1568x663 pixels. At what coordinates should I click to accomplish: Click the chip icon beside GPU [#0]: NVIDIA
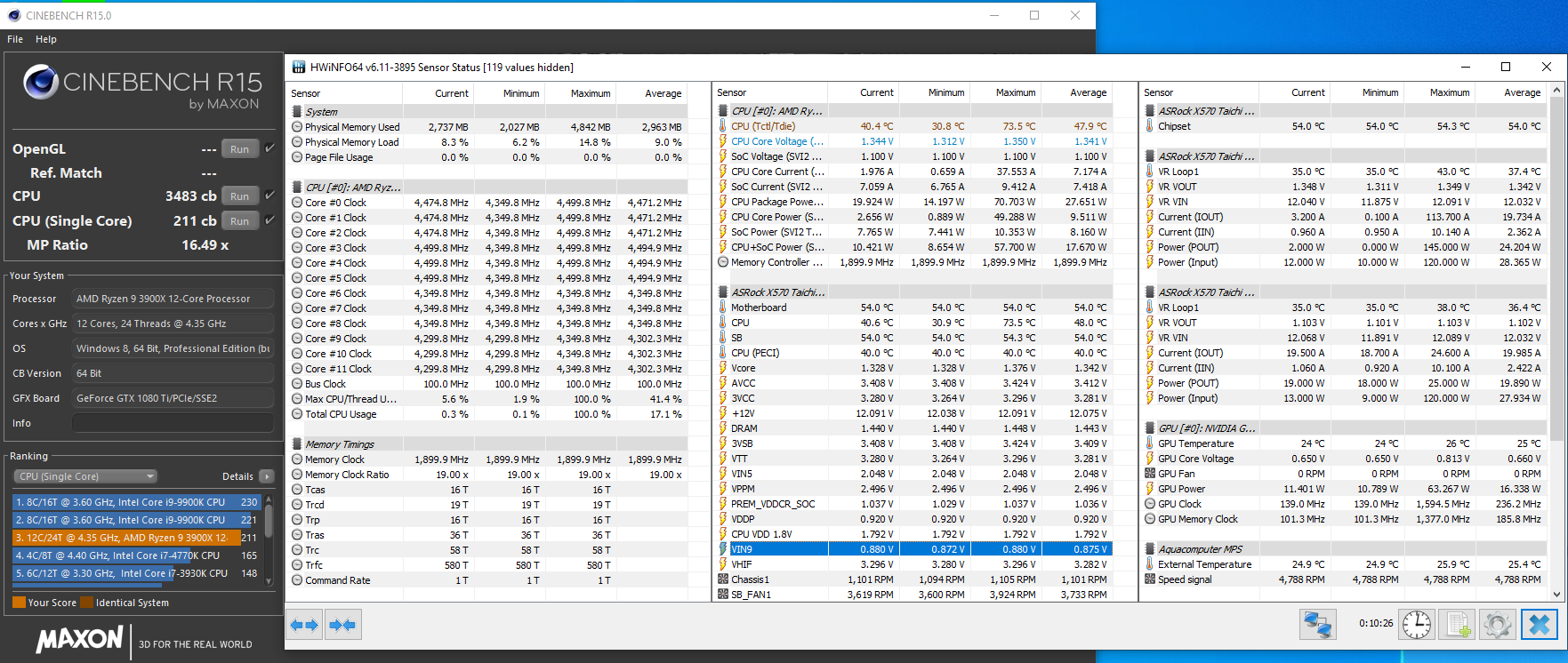[1150, 428]
